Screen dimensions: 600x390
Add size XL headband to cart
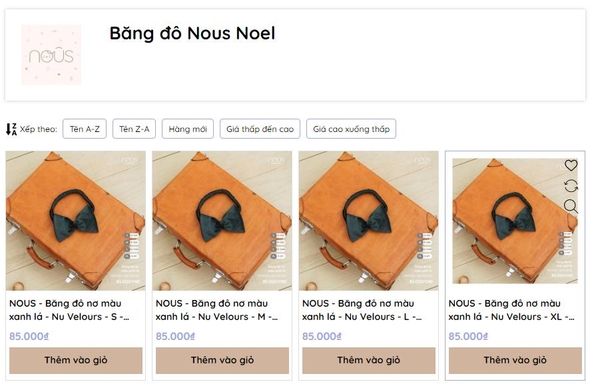pos(515,361)
